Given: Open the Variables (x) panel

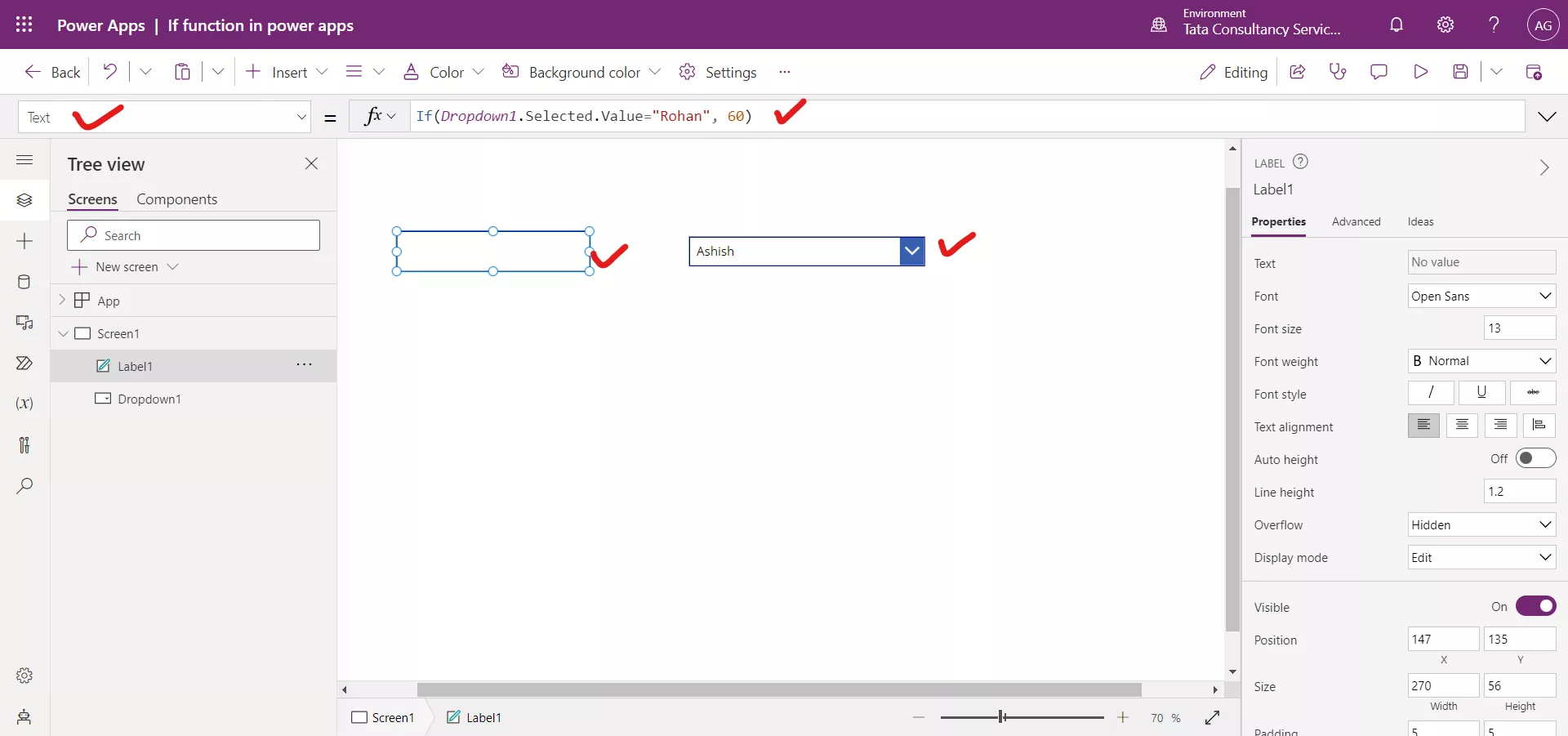Looking at the screenshot, I should tap(24, 404).
